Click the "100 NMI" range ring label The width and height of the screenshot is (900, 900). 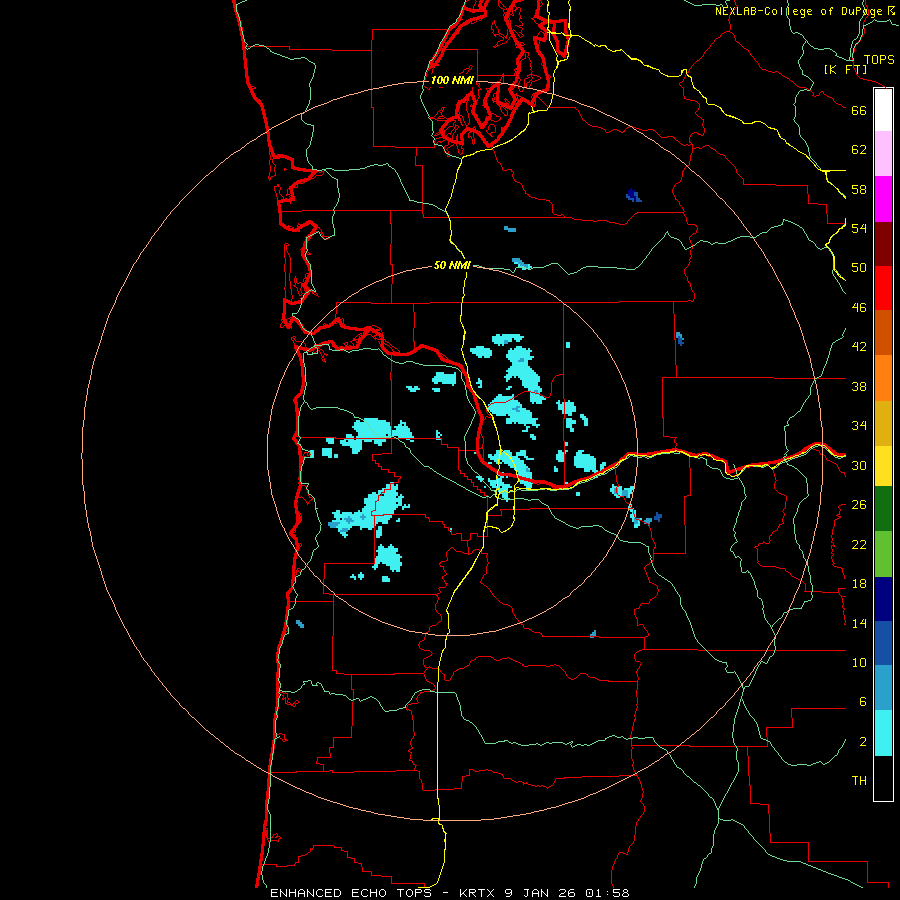click(452, 80)
